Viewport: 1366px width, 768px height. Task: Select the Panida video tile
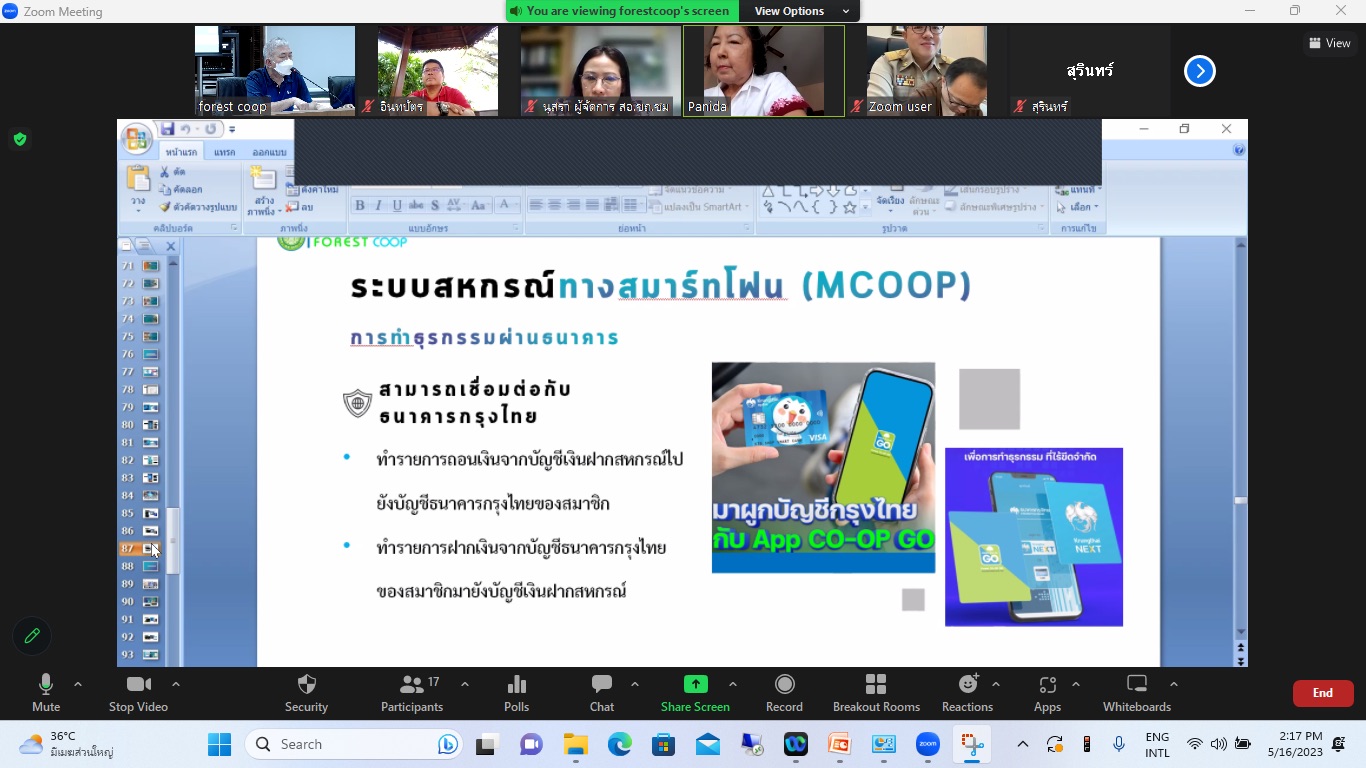(x=764, y=71)
